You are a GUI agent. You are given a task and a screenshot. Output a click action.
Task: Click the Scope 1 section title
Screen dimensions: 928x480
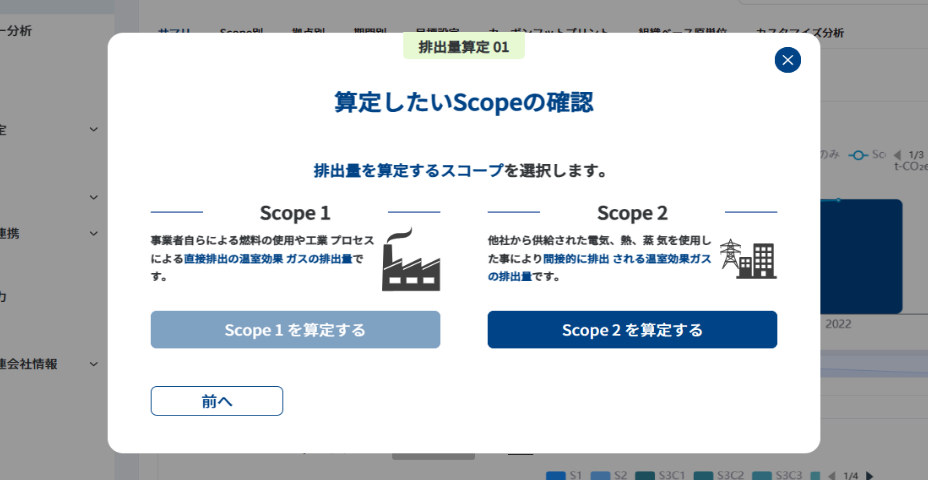pyautogui.click(x=295, y=212)
